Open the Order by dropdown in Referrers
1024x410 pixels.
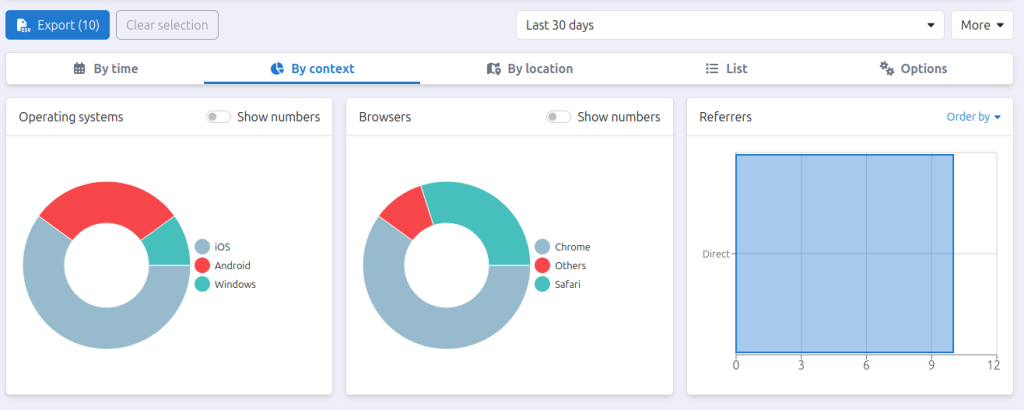click(973, 117)
